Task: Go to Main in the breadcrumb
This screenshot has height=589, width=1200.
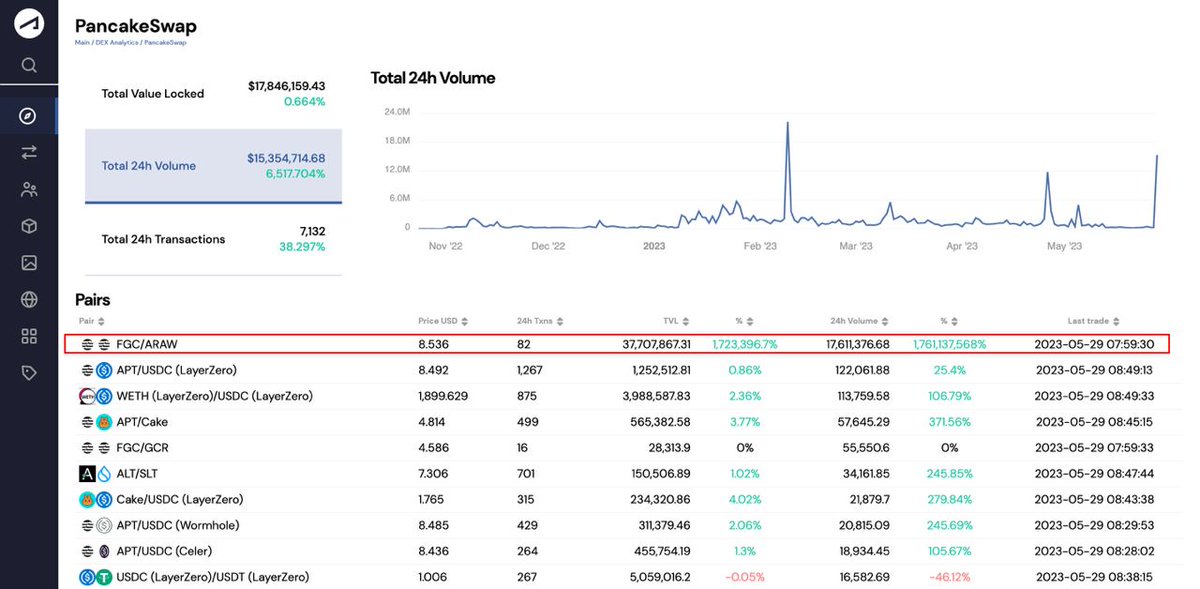Action: tap(83, 43)
